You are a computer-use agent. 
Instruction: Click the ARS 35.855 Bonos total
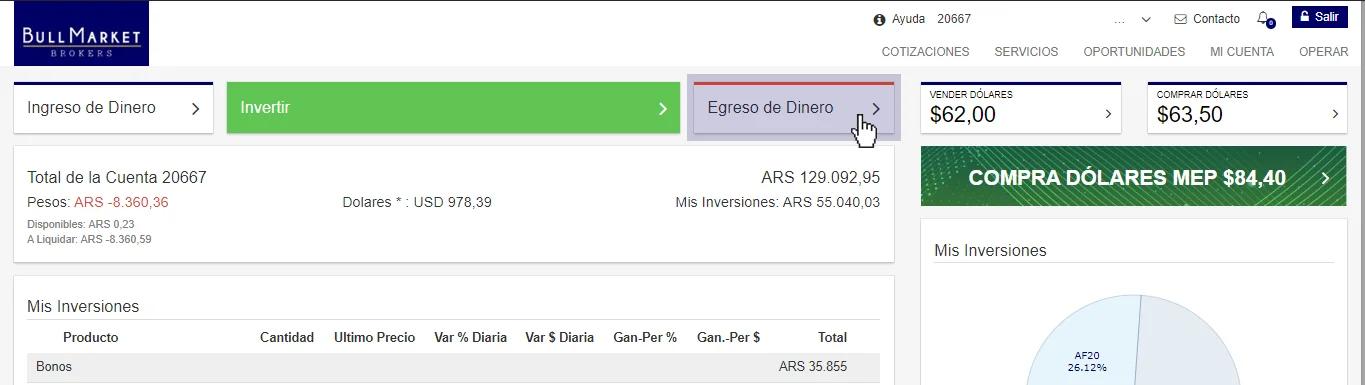click(x=813, y=367)
